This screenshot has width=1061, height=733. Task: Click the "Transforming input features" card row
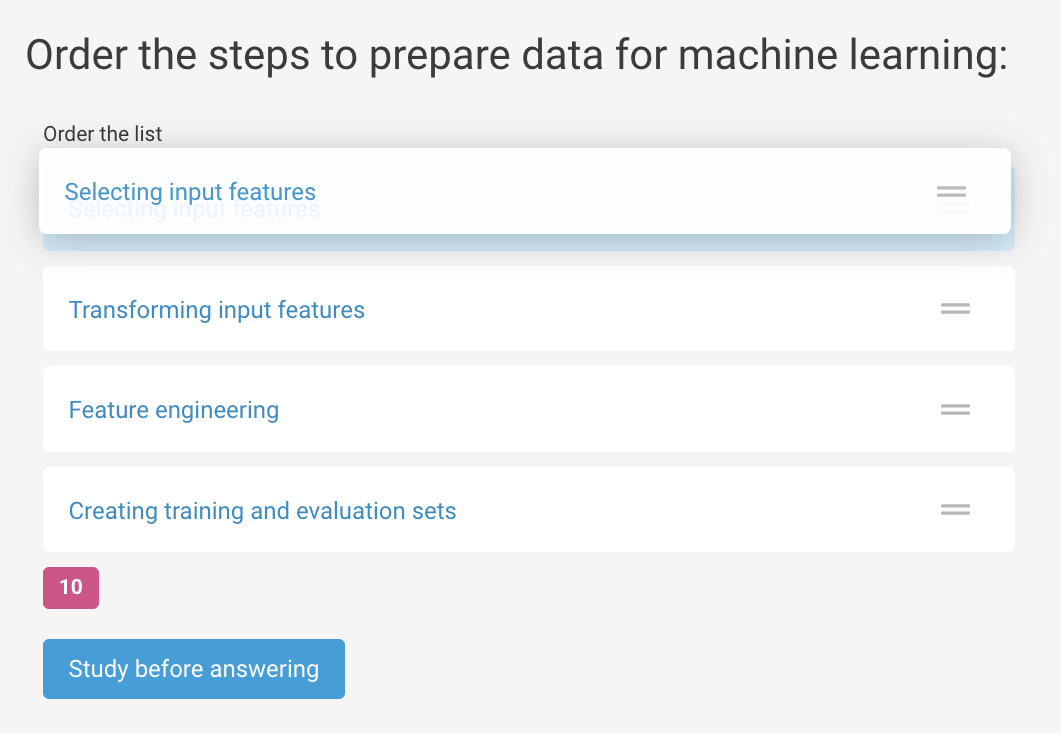pyautogui.click(x=528, y=309)
